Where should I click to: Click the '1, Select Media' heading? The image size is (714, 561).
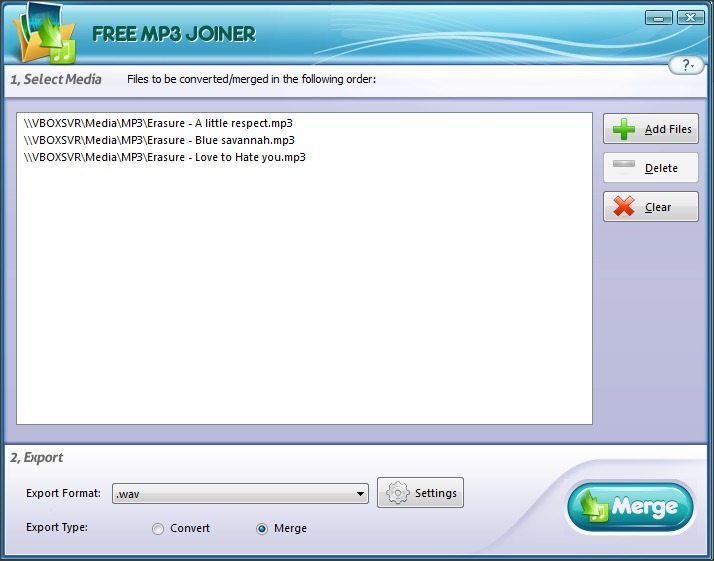tap(56, 79)
